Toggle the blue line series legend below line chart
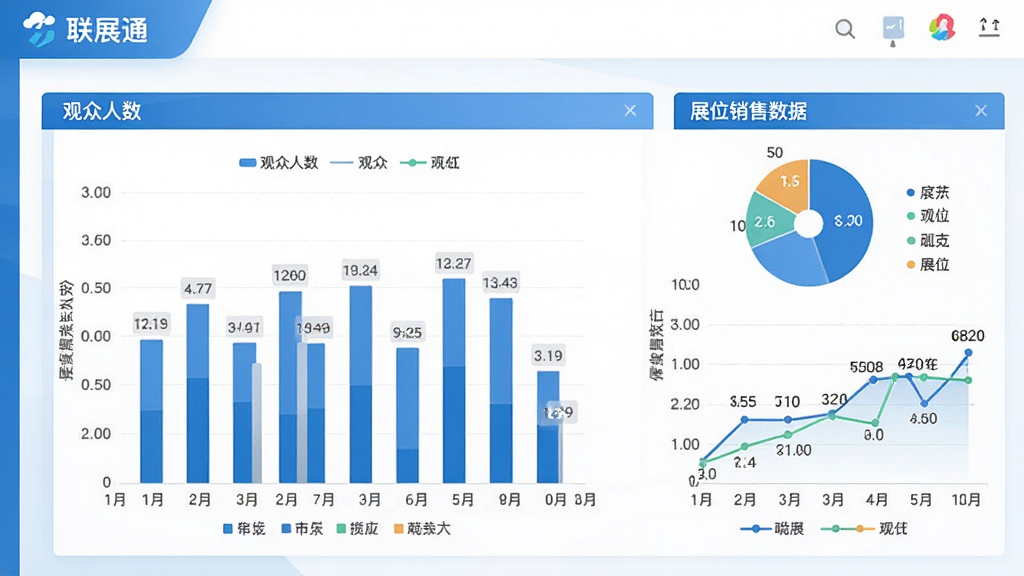The height and width of the screenshot is (576, 1024). click(x=772, y=528)
